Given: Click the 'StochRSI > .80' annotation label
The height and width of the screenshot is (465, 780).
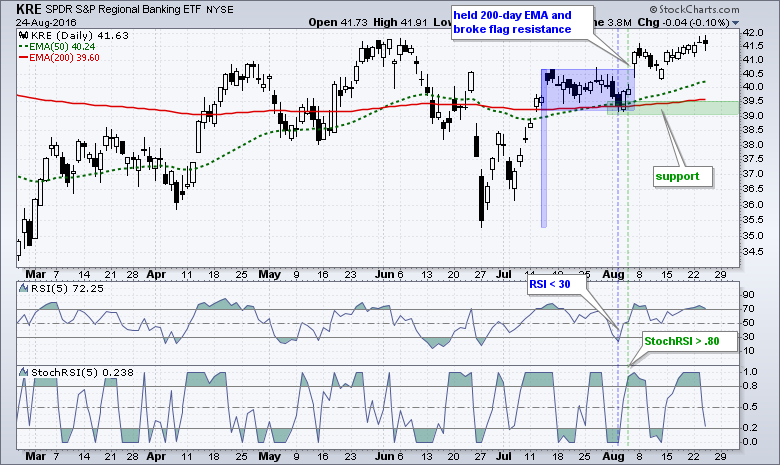Looking at the screenshot, I should coord(682,341).
